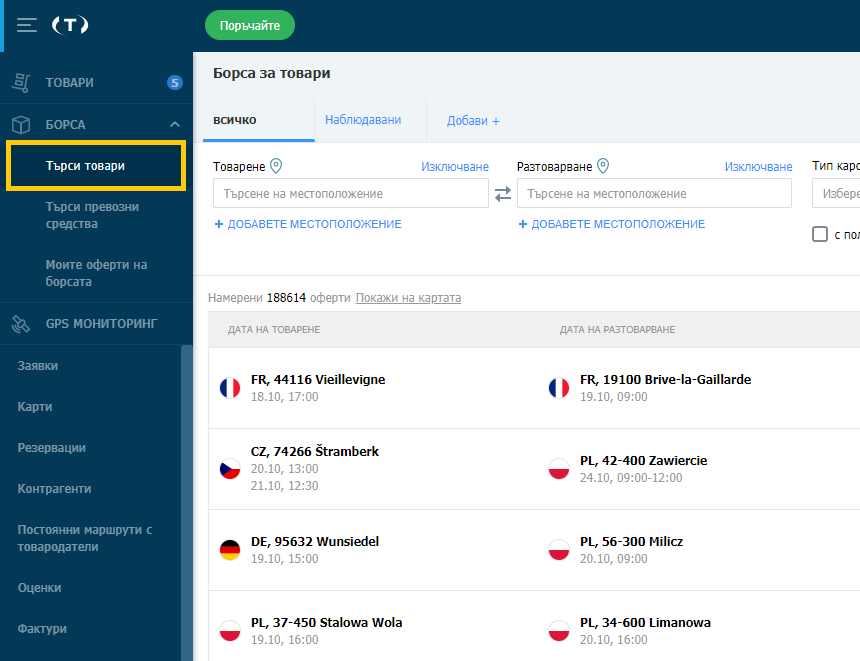Click Изключване link for Разтоварване
860x661 pixels.
tap(759, 167)
